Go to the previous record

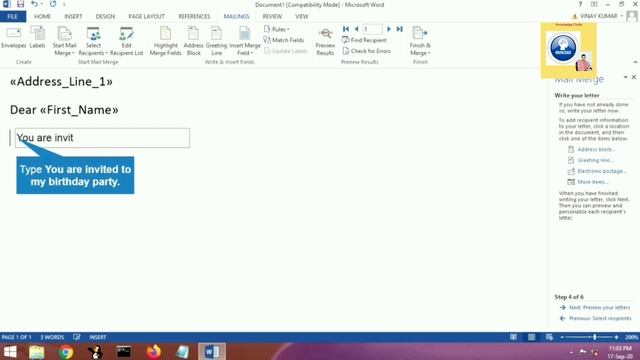coord(356,29)
